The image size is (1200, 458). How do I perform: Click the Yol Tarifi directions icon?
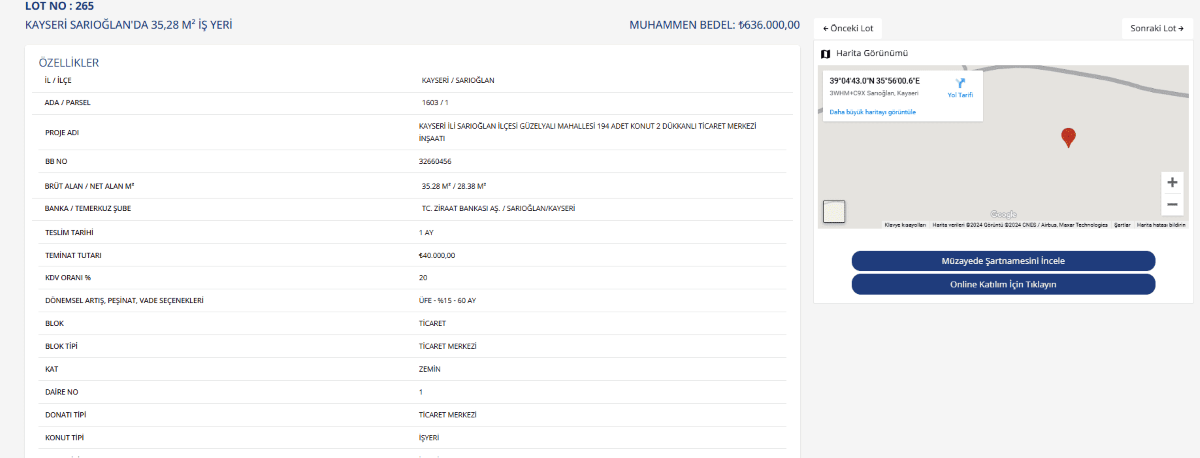click(x=960, y=86)
